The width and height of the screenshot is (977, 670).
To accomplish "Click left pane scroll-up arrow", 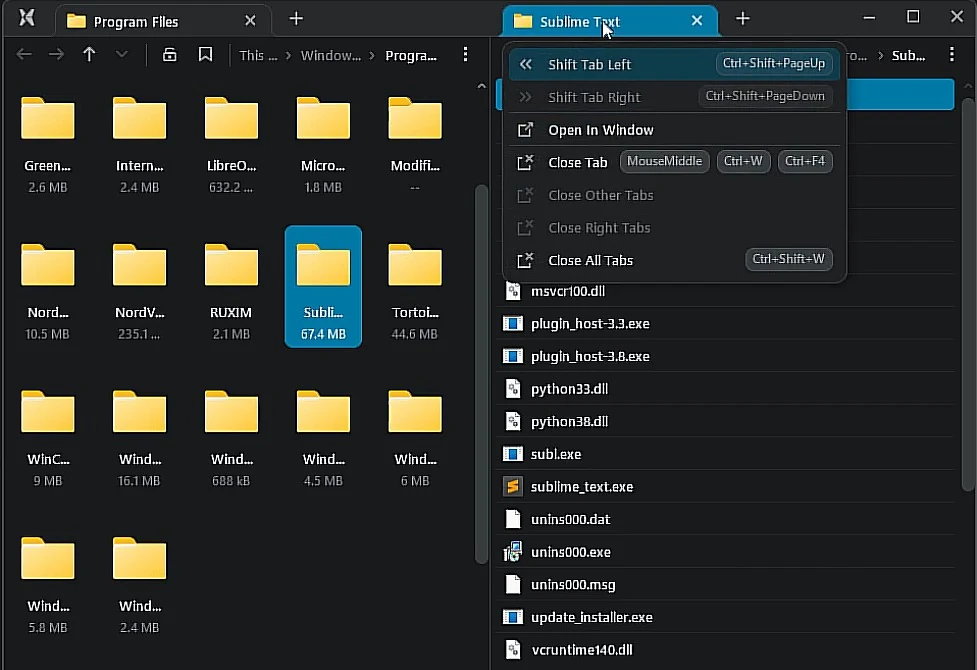I will [481, 86].
